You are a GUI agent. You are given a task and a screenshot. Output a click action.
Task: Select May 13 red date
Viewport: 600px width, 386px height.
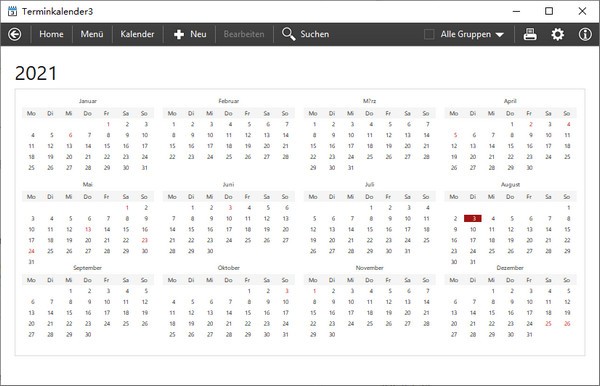[x=88, y=230]
